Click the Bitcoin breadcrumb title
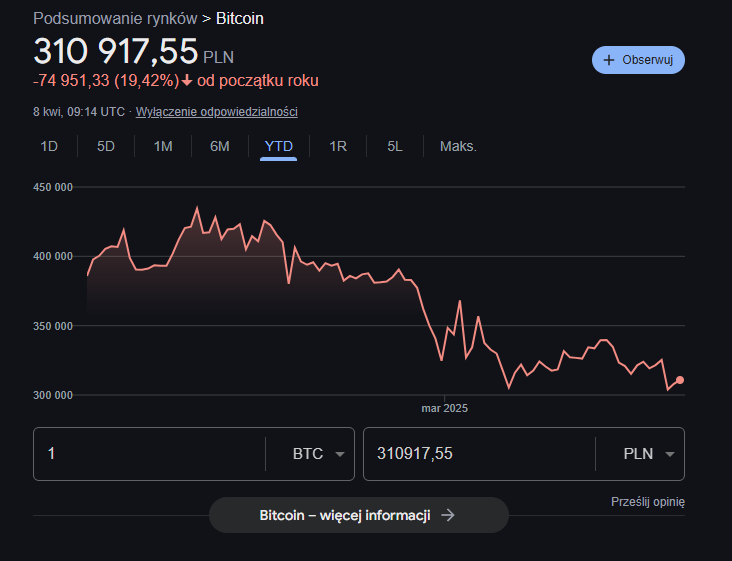This screenshot has height=561, width=732. click(240, 19)
